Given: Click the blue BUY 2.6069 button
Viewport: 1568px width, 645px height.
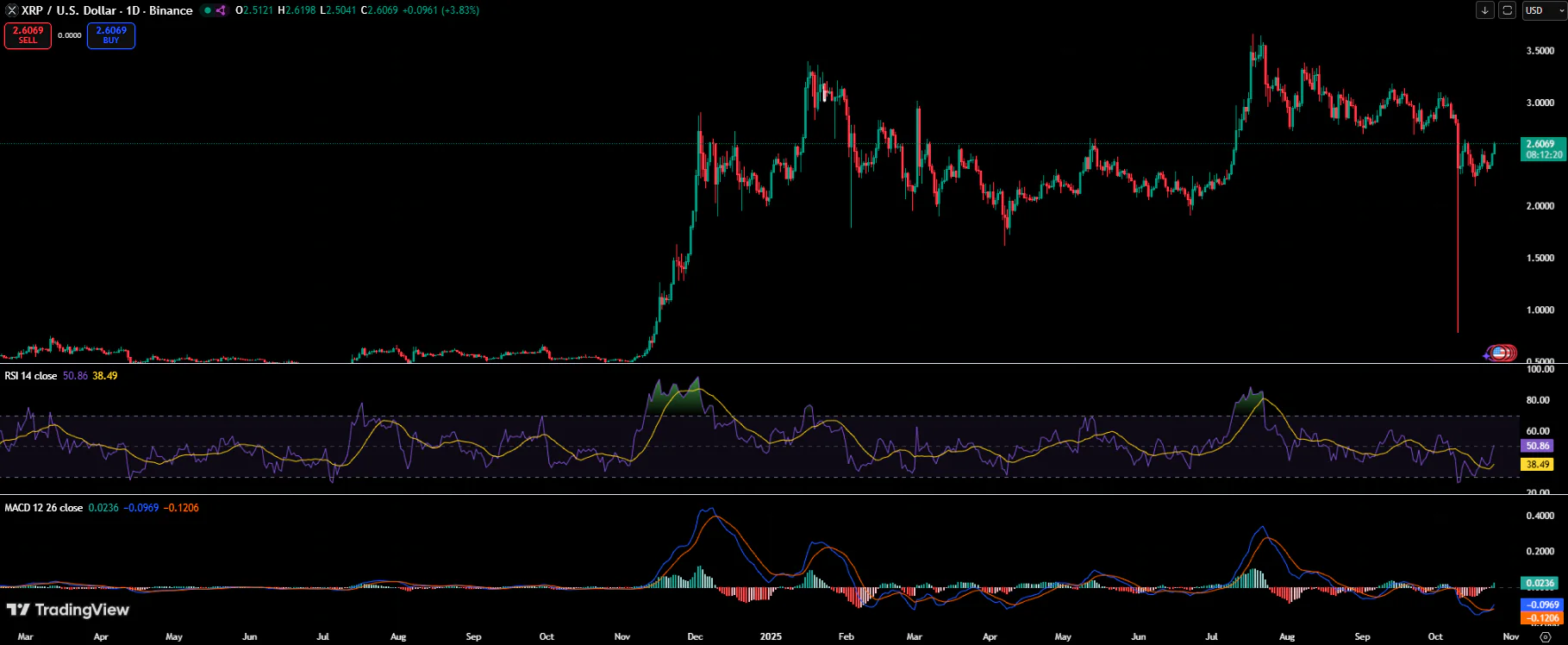Looking at the screenshot, I should (x=111, y=35).
